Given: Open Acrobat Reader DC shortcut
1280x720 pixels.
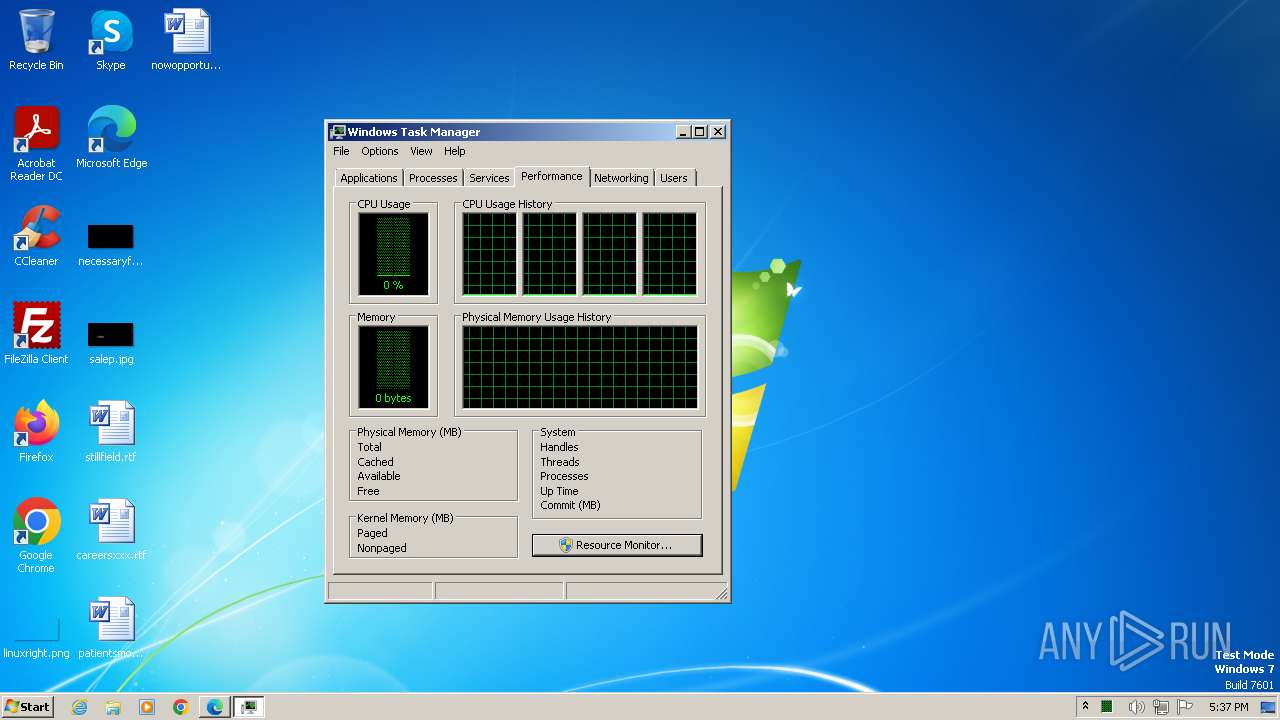Looking at the screenshot, I should point(36,143).
